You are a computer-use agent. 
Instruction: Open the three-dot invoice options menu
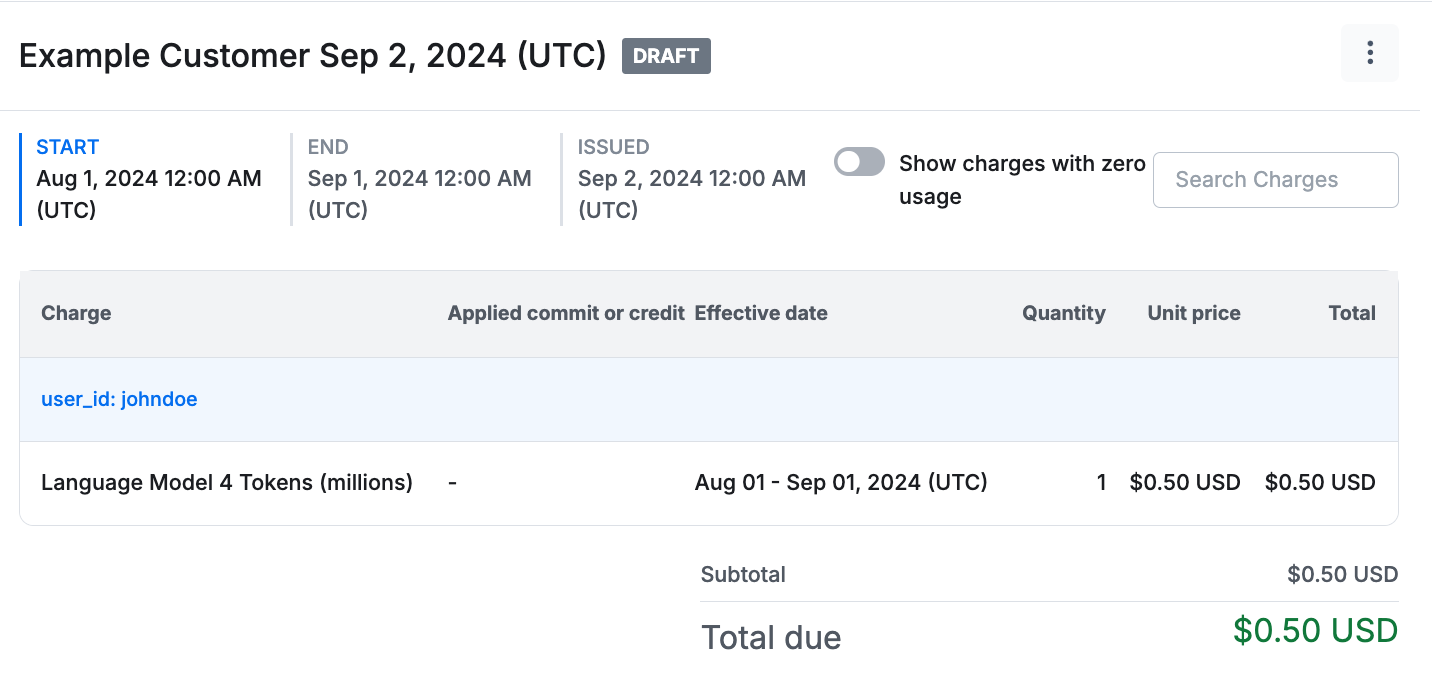1369,53
